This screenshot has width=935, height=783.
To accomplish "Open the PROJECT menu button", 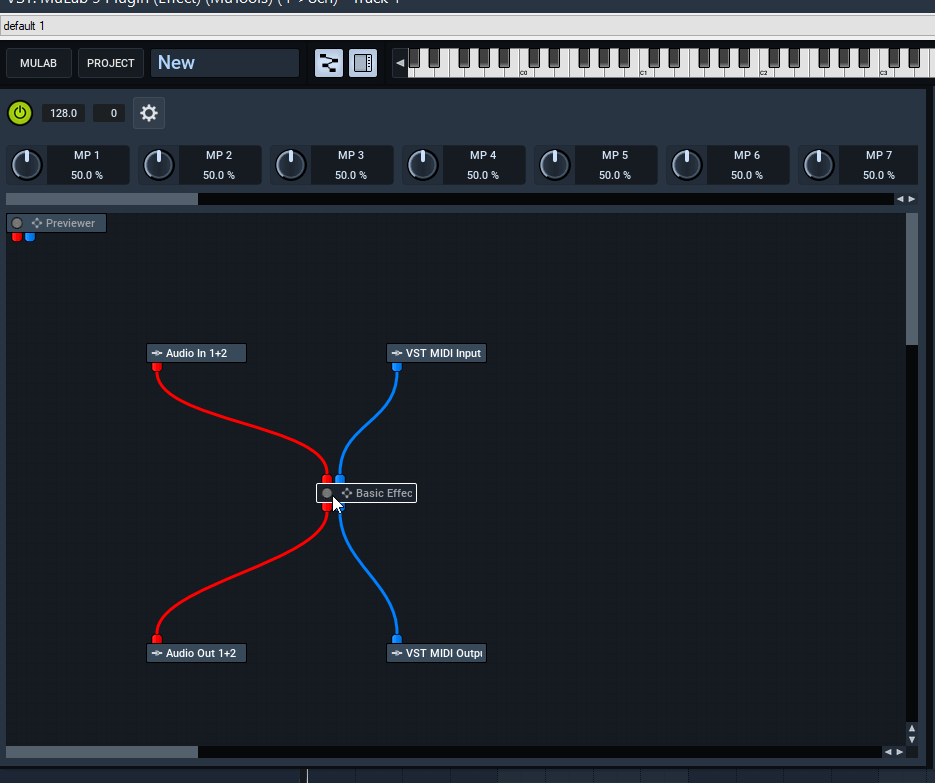I will pyautogui.click(x=111, y=63).
